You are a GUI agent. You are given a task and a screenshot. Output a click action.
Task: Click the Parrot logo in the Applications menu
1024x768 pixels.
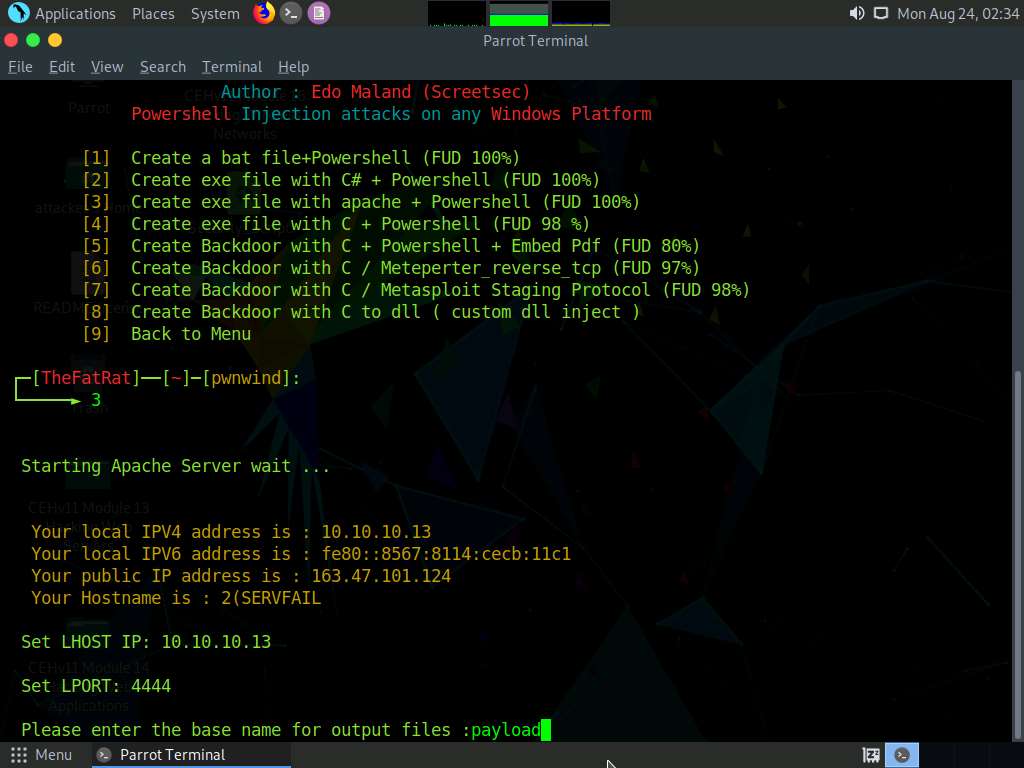click(18, 13)
